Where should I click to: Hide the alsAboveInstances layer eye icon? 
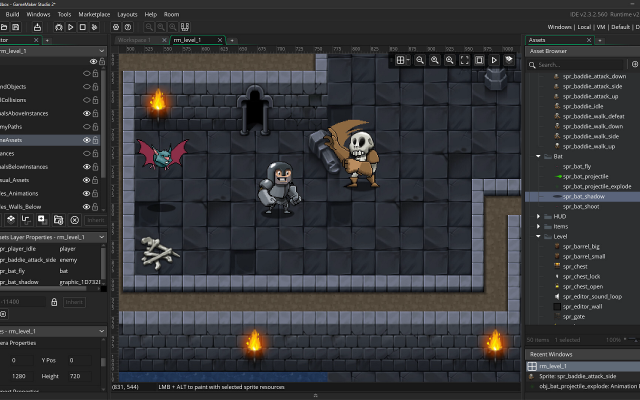(87, 113)
